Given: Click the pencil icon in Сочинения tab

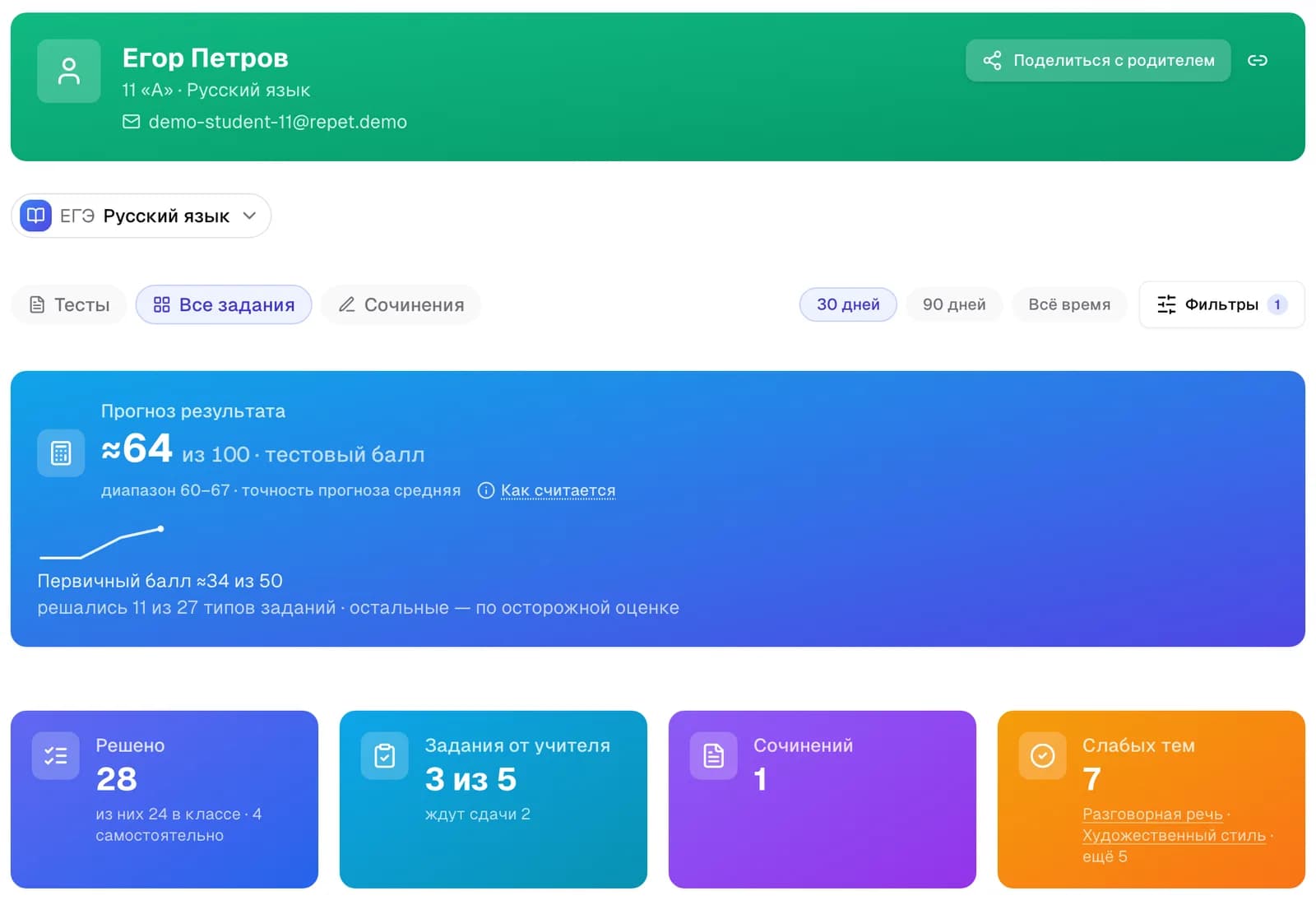Looking at the screenshot, I should click(x=347, y=304).
